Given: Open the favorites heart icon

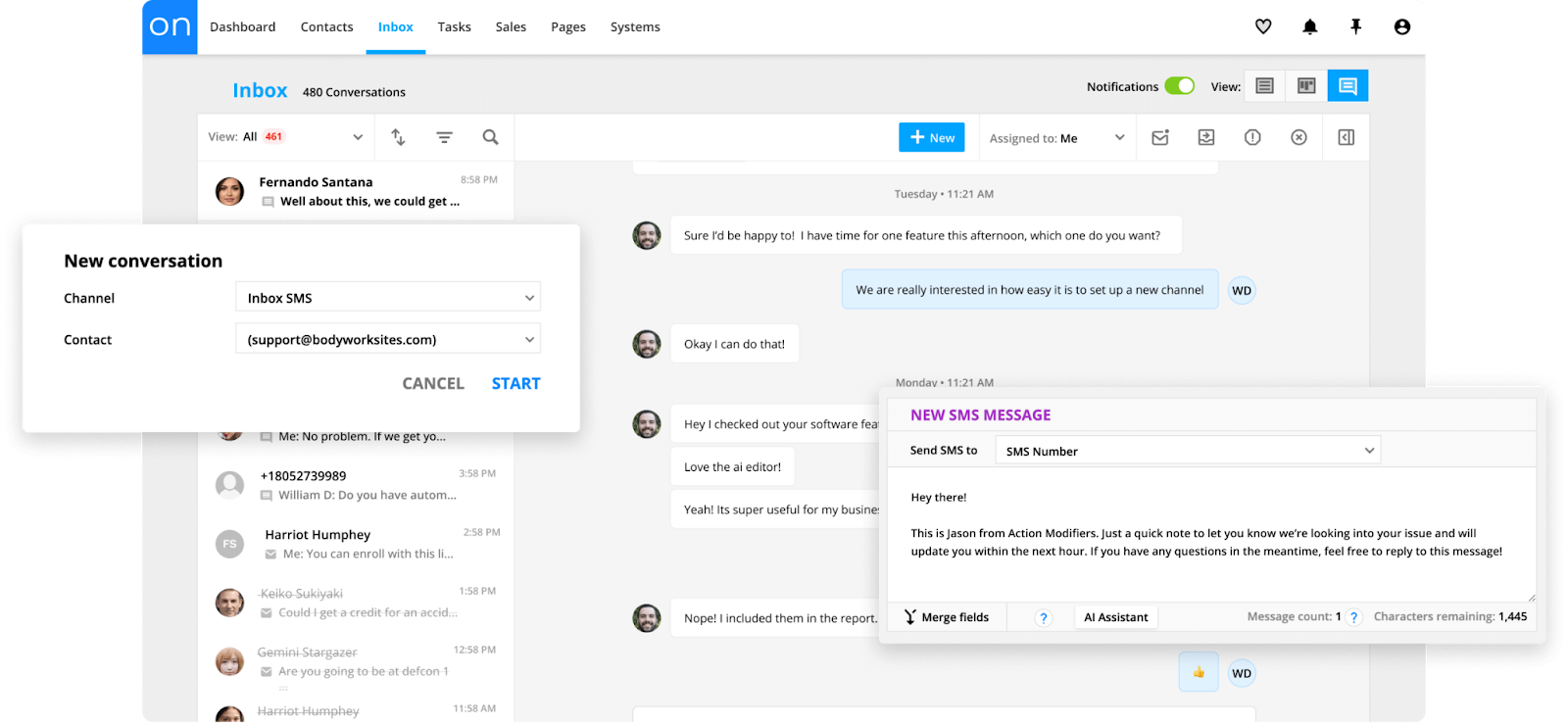Looking at the screenshot, I should (x=1263, y=27).
